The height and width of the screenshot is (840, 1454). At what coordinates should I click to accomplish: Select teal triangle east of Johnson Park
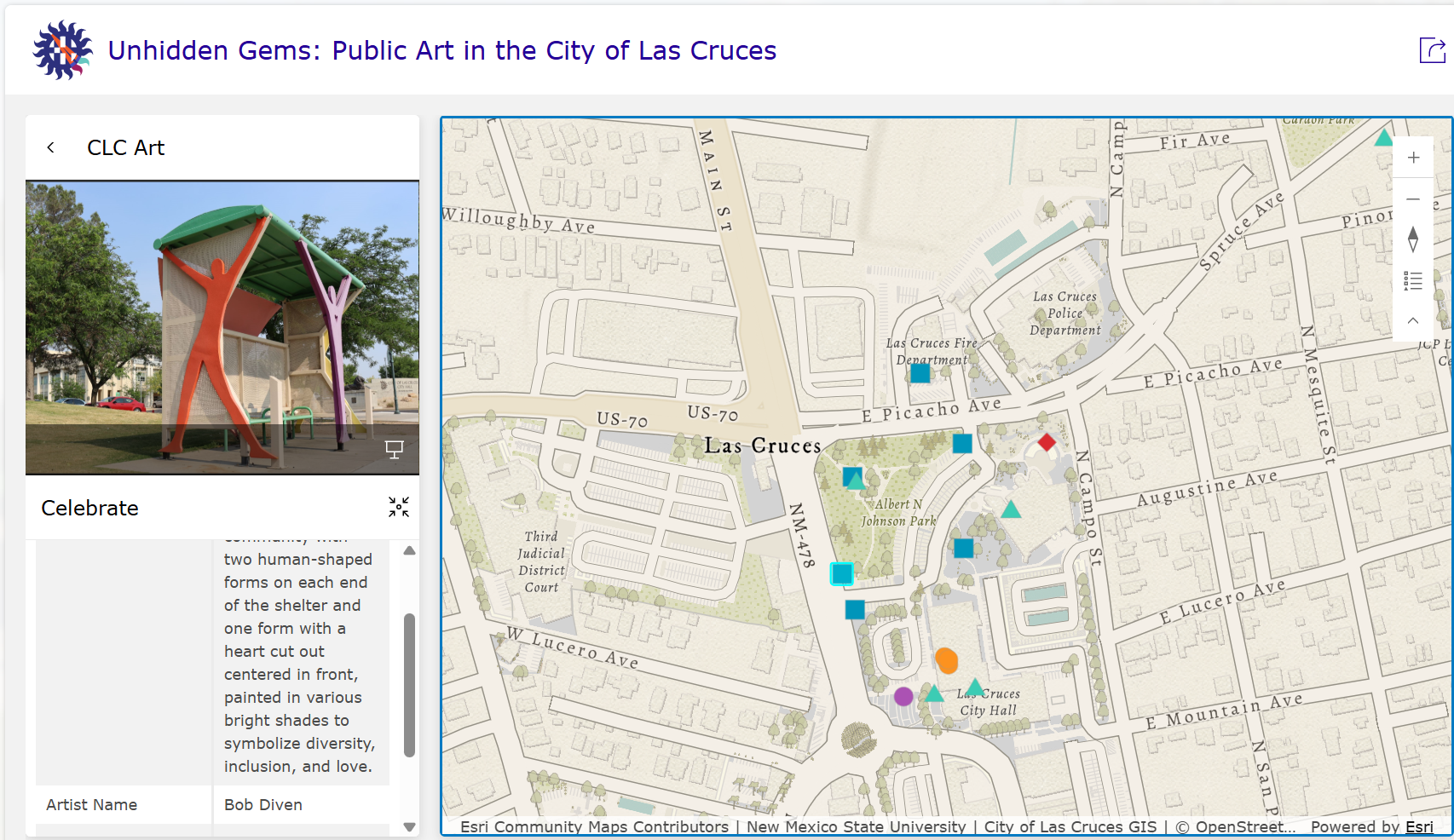click(x=1011, y=509)
